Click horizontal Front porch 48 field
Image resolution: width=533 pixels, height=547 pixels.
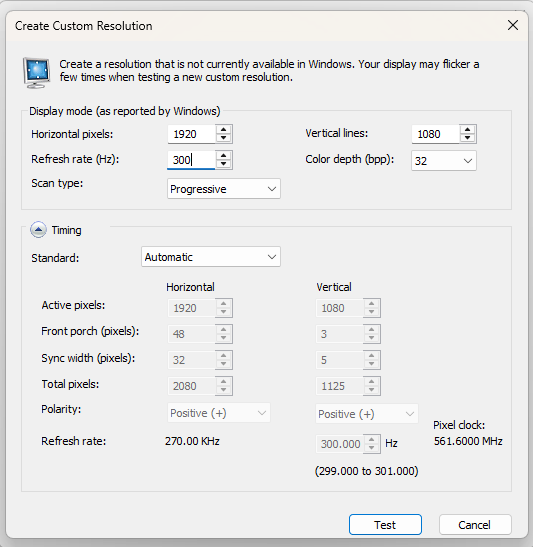[x=191, y=334]
